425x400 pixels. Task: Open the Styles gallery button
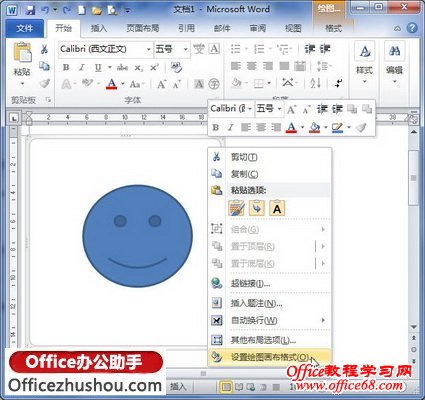click(364, 63)
